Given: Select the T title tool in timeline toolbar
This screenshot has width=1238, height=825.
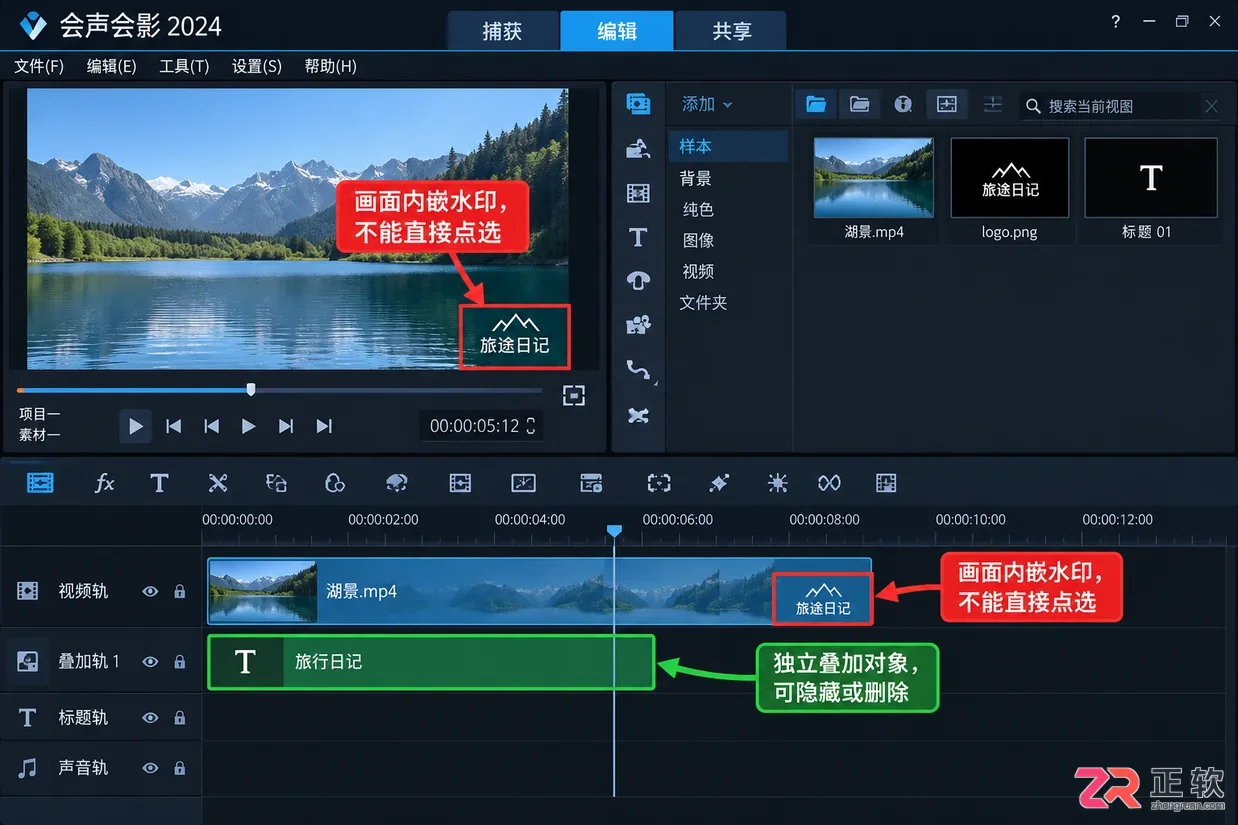Looking at the screenshot, I should (x=159, y=483).
